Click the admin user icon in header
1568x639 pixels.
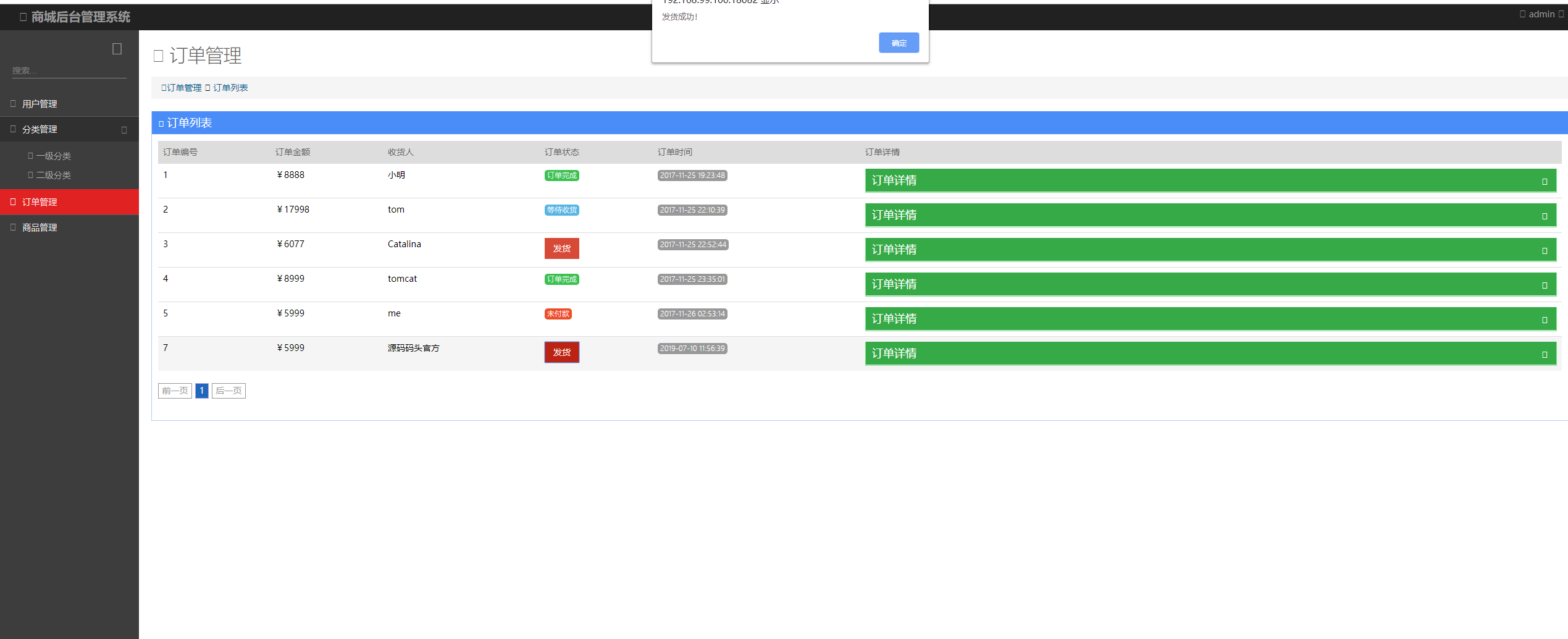click(1522, 14)
